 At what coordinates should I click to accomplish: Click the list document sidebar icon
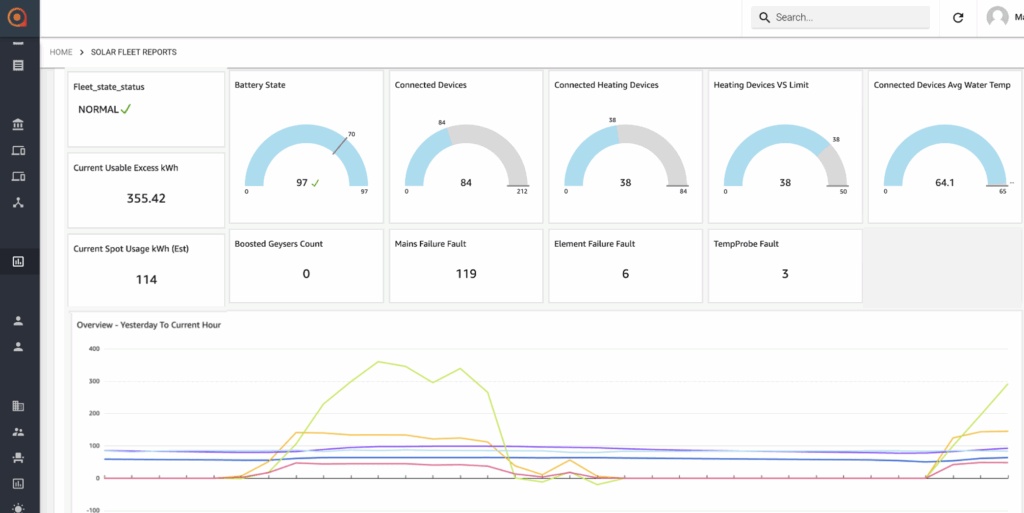(x=18, y=65)
